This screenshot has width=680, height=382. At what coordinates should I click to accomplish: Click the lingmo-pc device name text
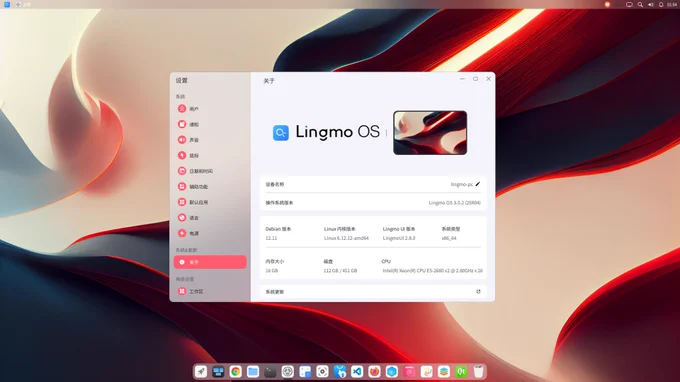click(462, 184)
